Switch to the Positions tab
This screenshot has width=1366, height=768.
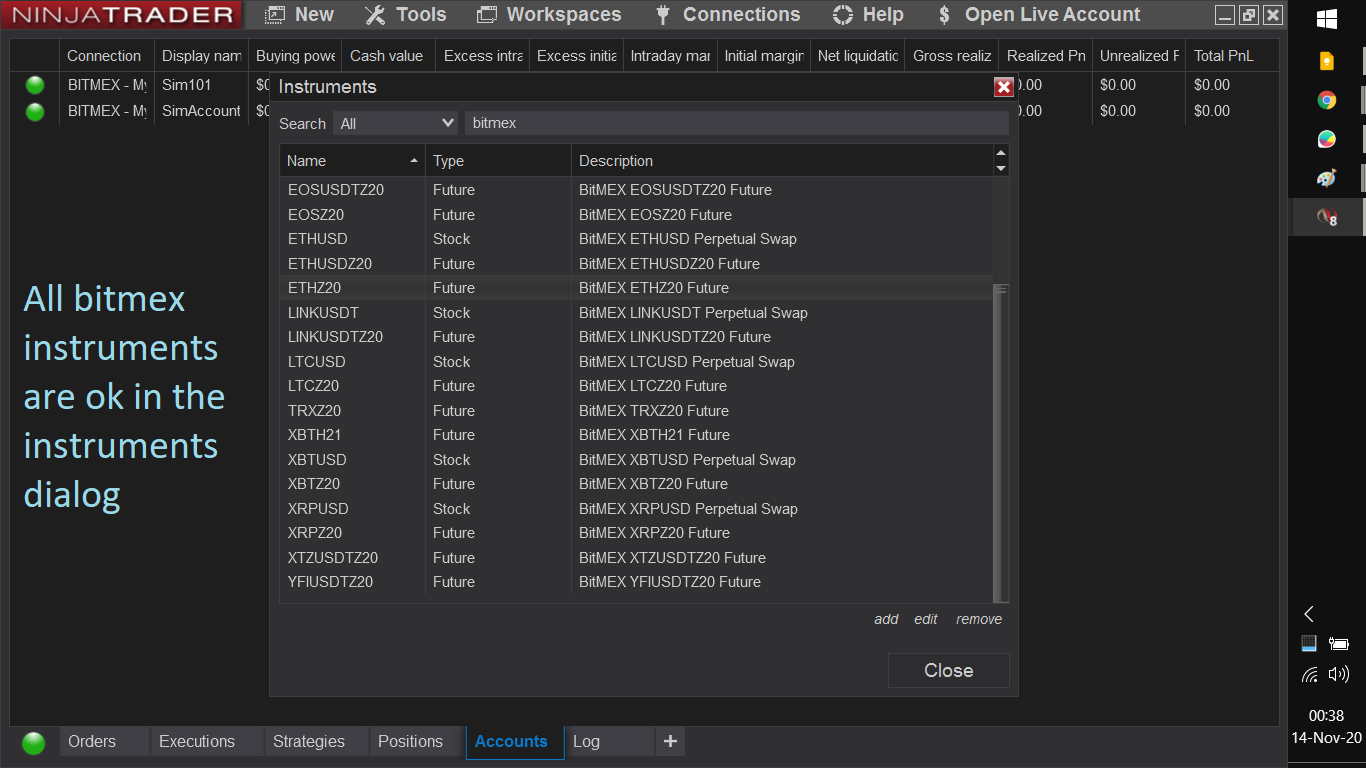coord(410,741)
